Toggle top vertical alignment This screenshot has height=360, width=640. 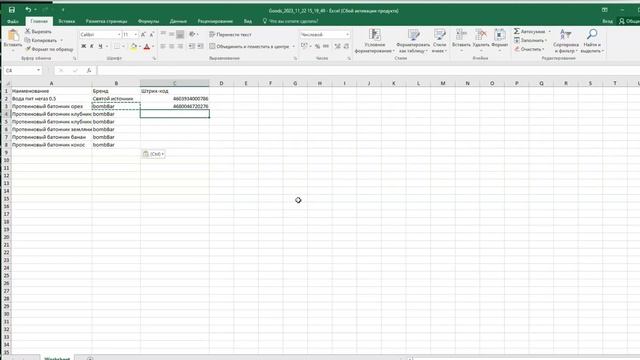163,35
